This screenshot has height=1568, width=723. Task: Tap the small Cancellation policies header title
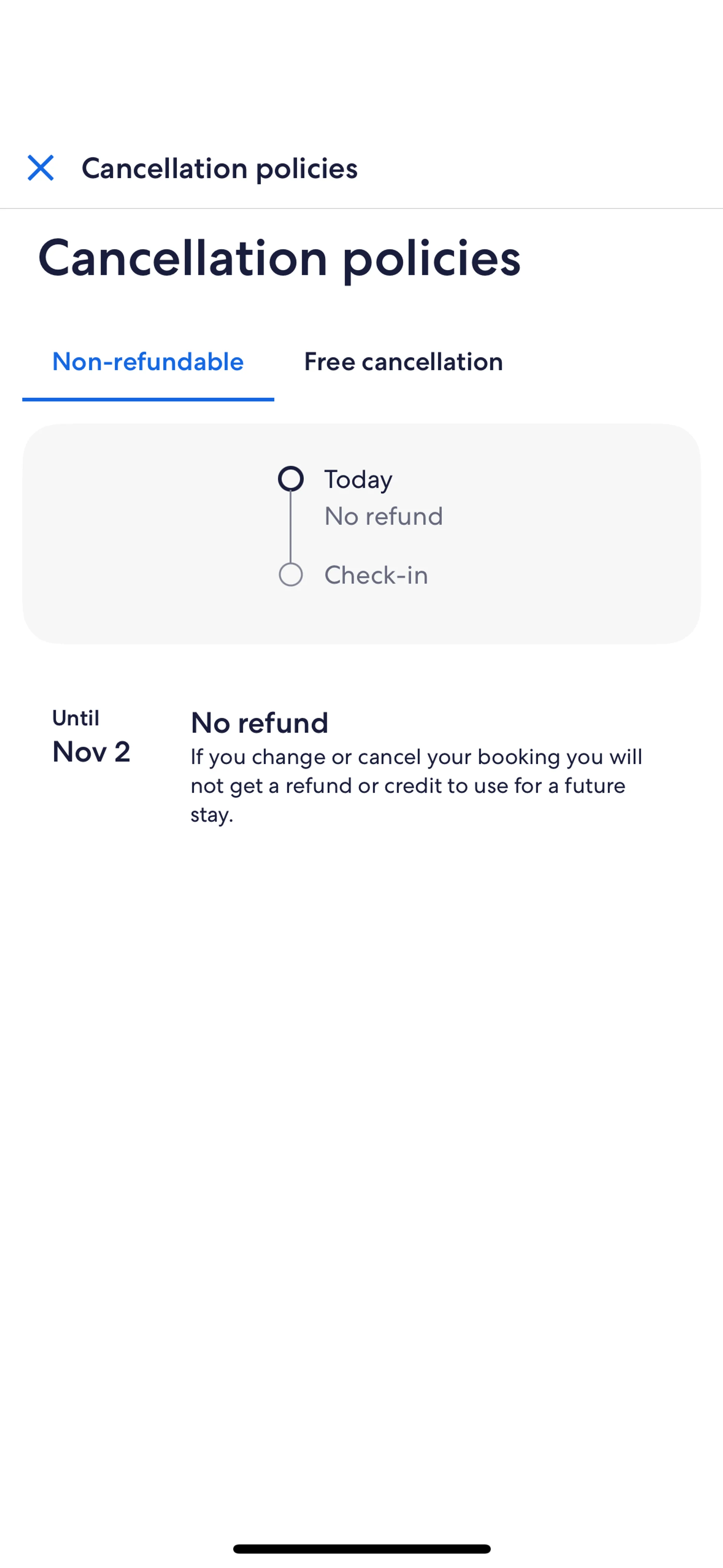(220, 169)
